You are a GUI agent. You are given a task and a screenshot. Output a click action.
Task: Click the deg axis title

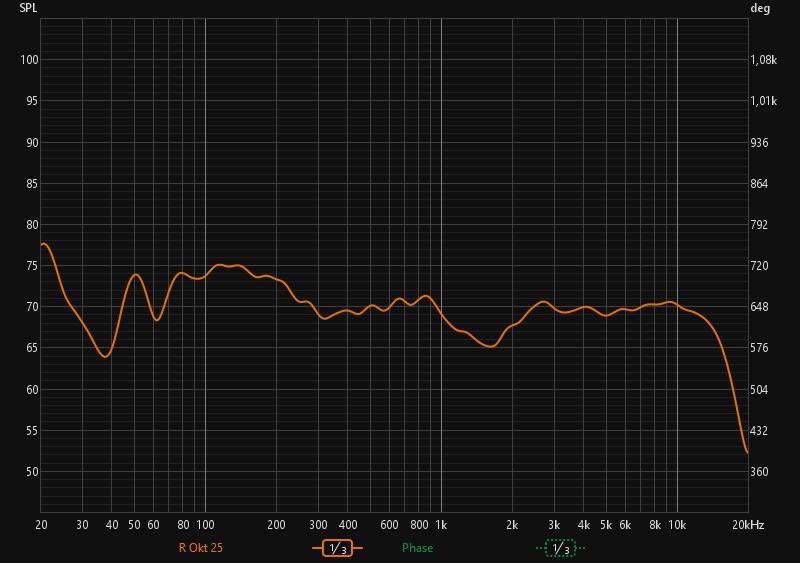click(760, 8)
